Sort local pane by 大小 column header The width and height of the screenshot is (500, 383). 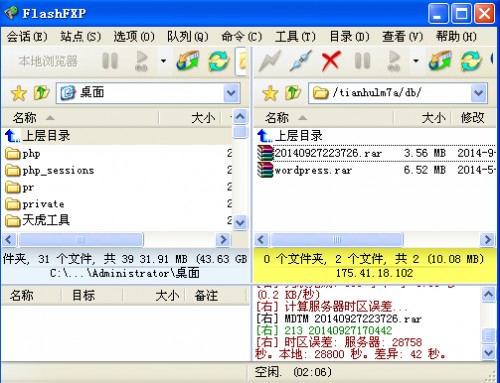click(190, 118)
